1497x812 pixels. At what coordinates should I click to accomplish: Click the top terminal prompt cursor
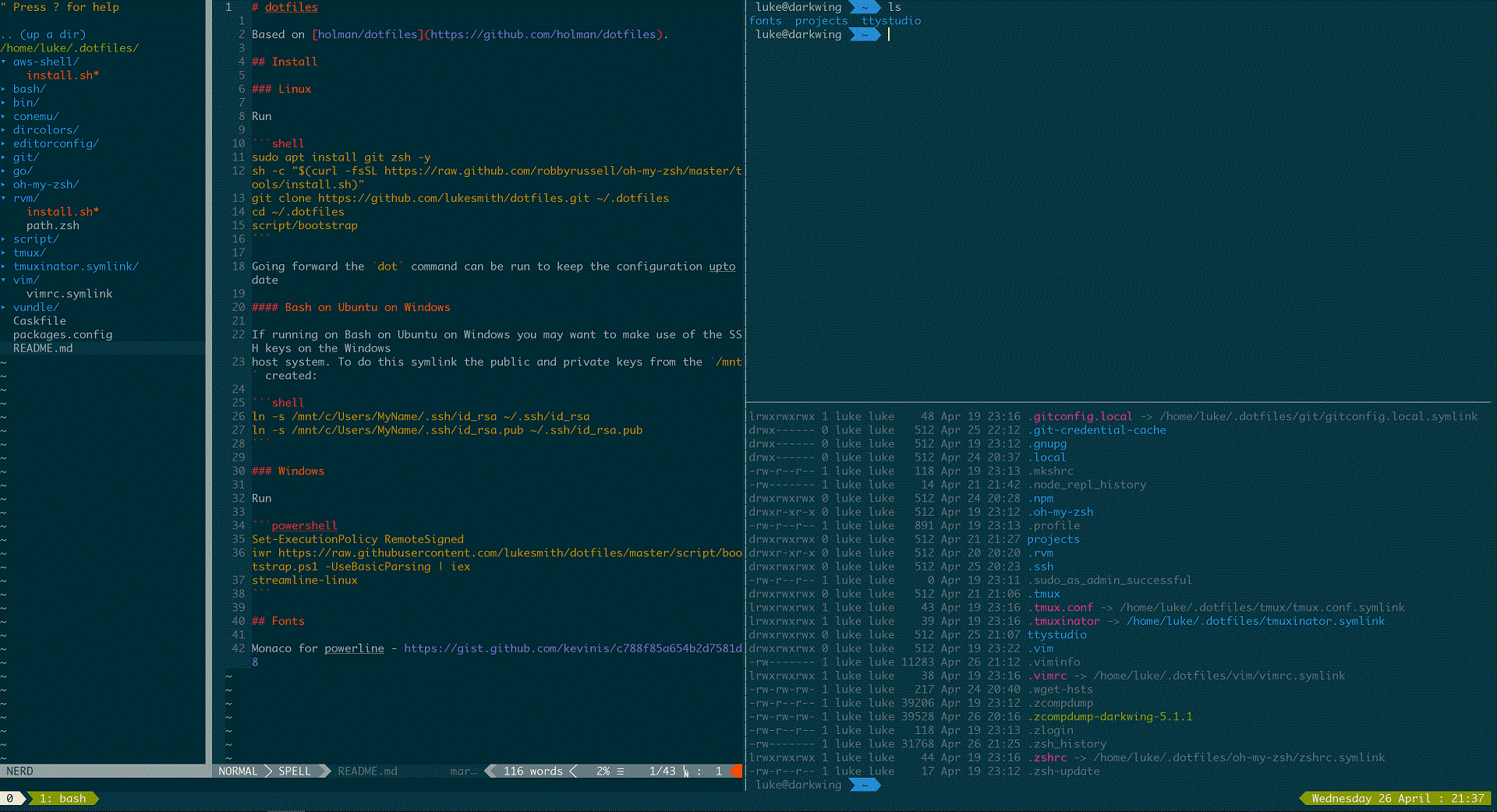tap(889, 34)
